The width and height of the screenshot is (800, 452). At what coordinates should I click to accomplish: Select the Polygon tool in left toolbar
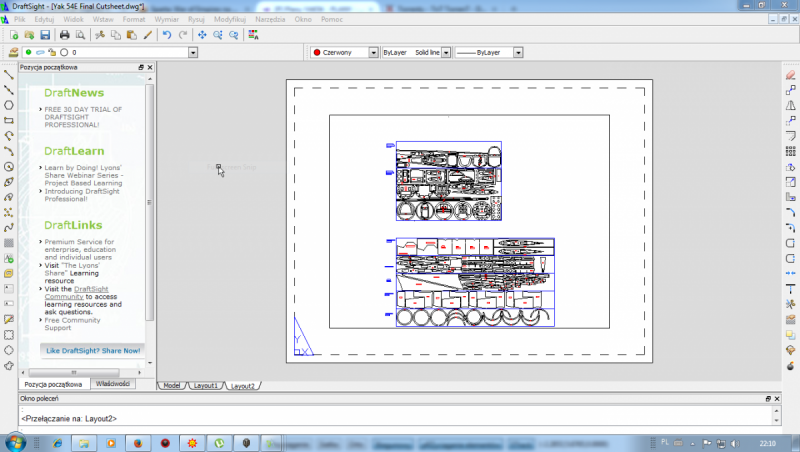8,105
